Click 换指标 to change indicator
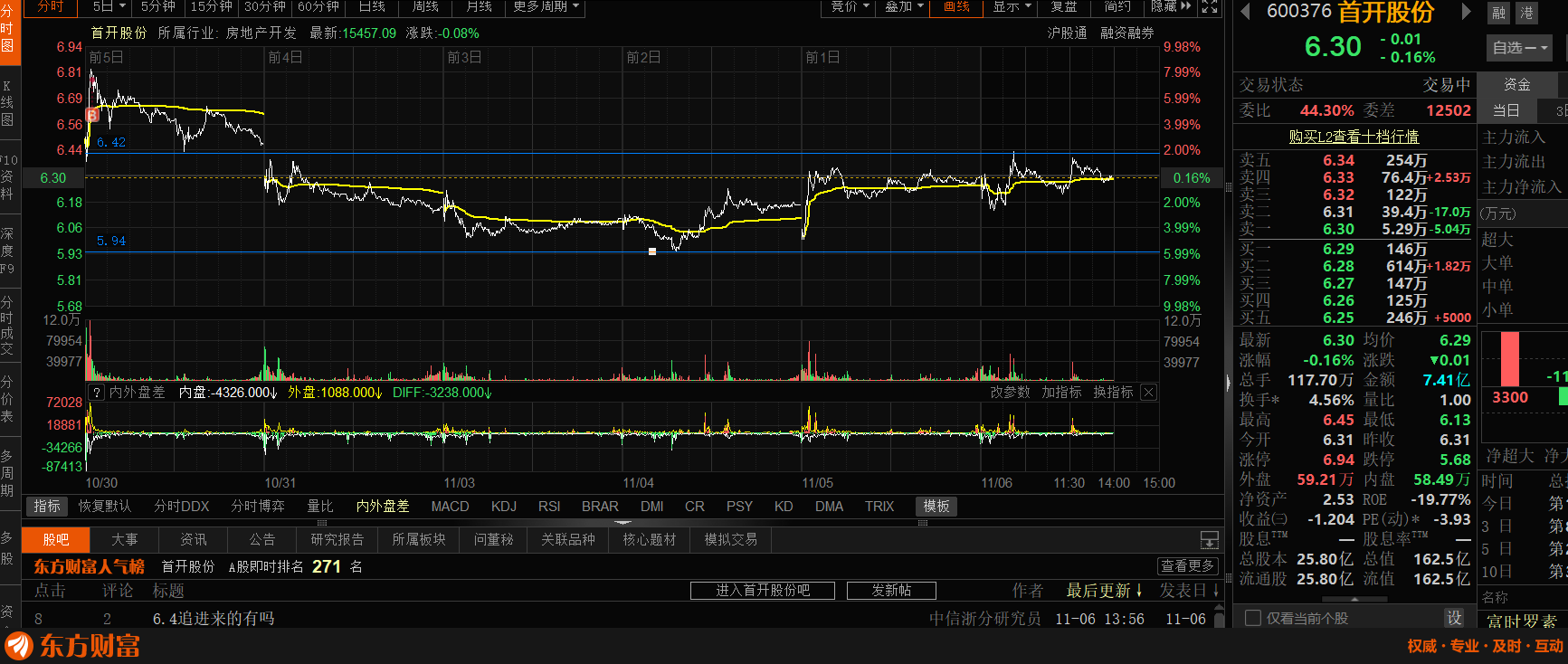Viewport: 1568px width, 664px height. click(x=1113, y=392)
